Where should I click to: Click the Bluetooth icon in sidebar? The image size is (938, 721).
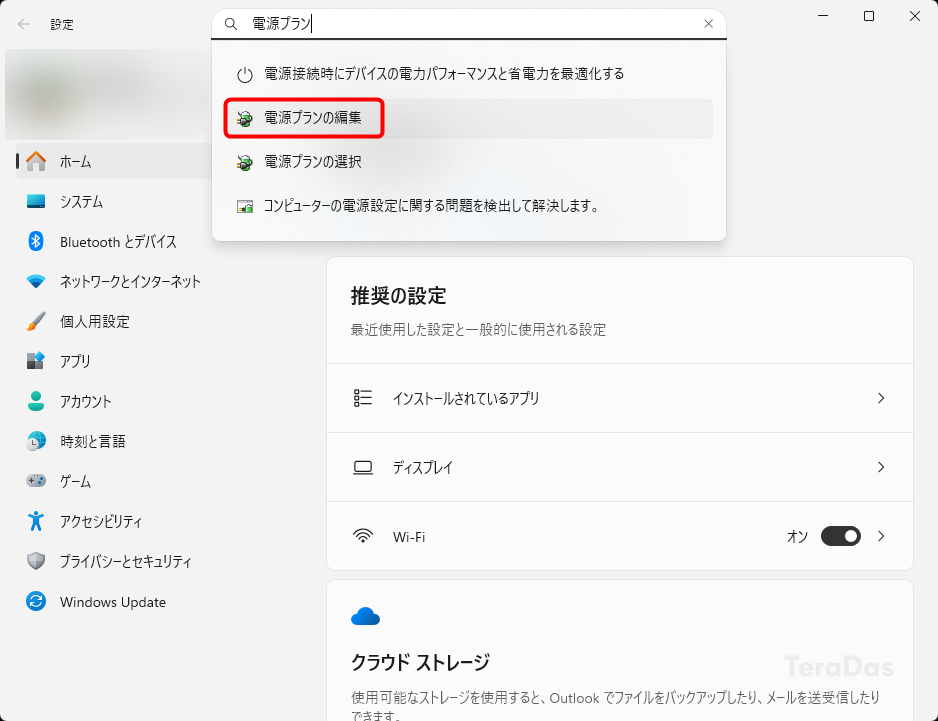point(36,241)
